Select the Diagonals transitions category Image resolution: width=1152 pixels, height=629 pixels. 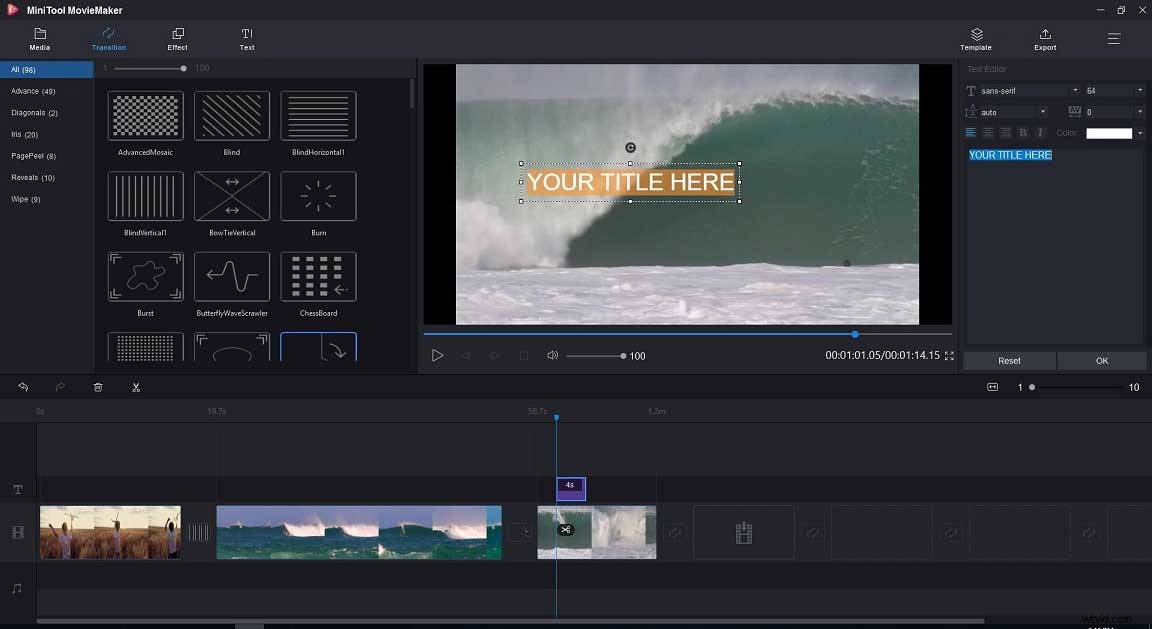pyautogui.click(x=34, y=112)
